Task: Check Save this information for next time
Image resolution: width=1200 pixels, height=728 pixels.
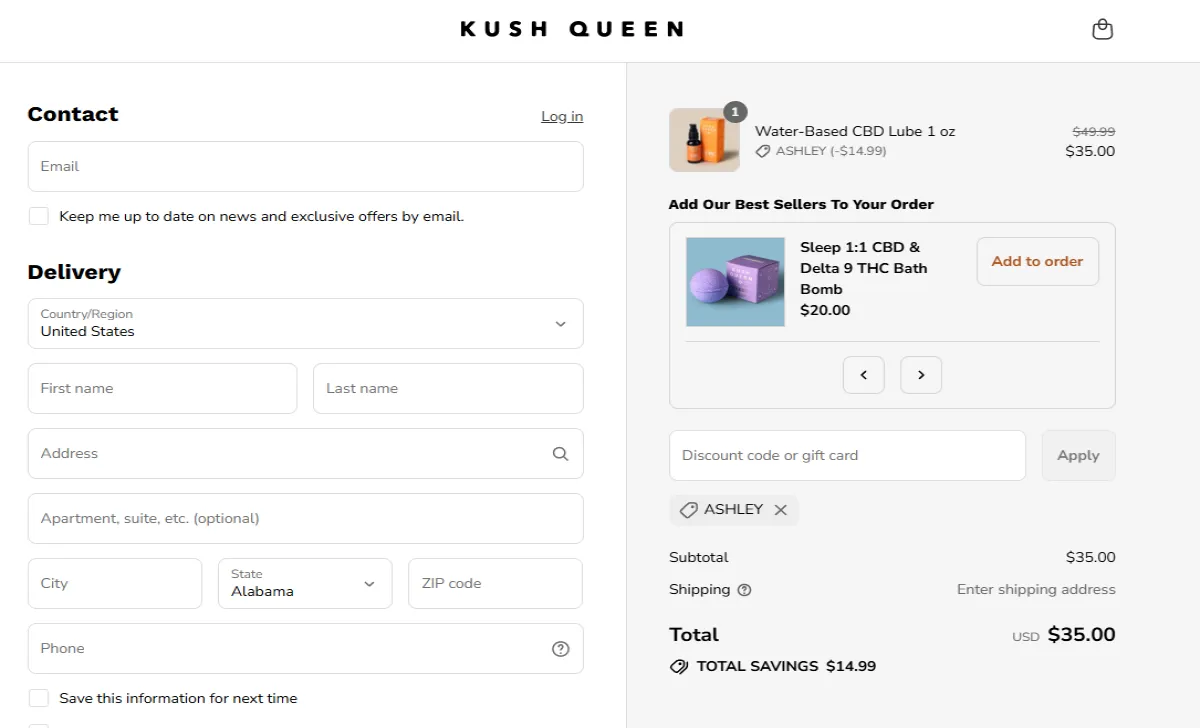Action: [38, 698]
